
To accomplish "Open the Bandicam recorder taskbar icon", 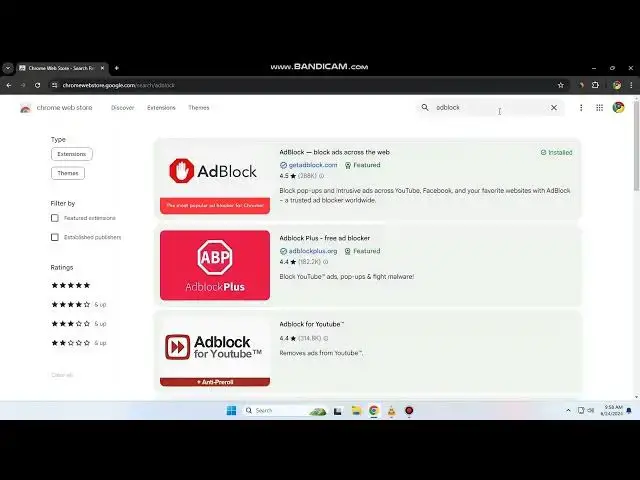I will pyautogui.click(x=409, y=411).
